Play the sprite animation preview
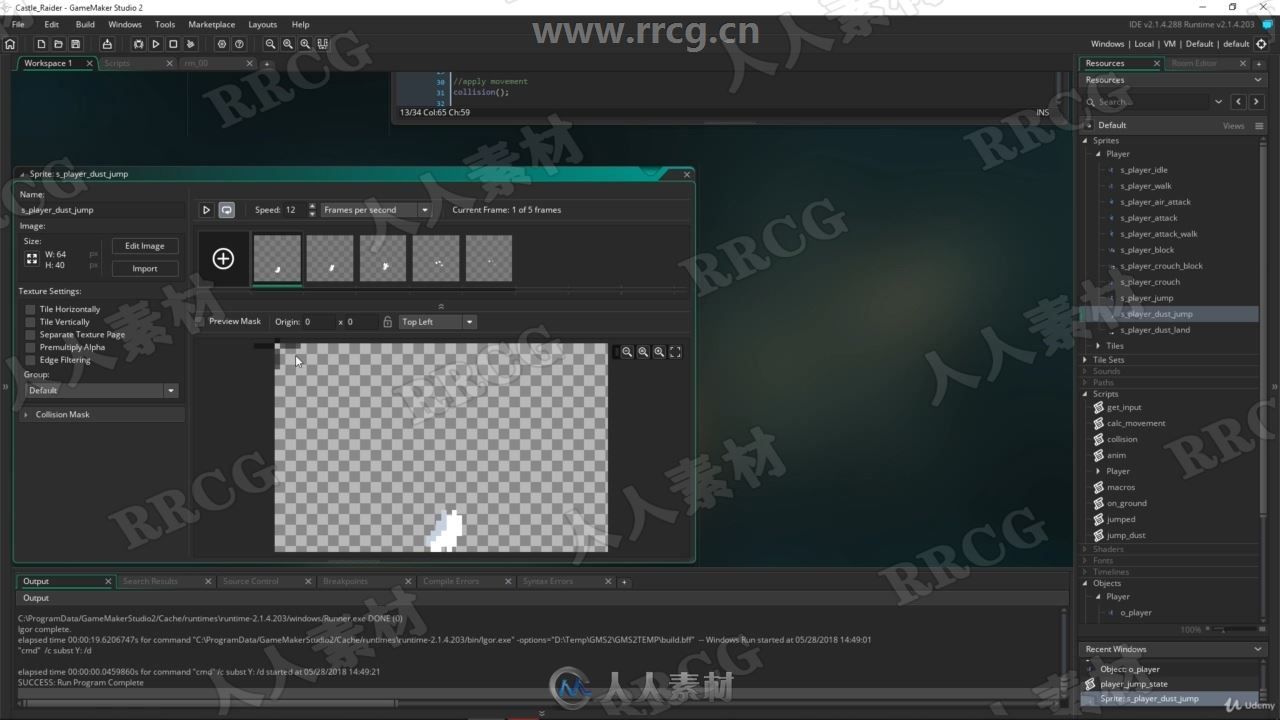 pos(206,210)
